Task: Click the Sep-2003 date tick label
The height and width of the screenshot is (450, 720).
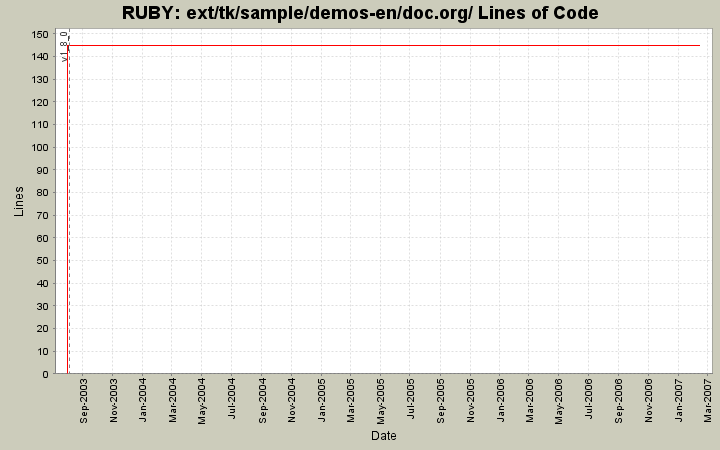Action: pos(83,401)
